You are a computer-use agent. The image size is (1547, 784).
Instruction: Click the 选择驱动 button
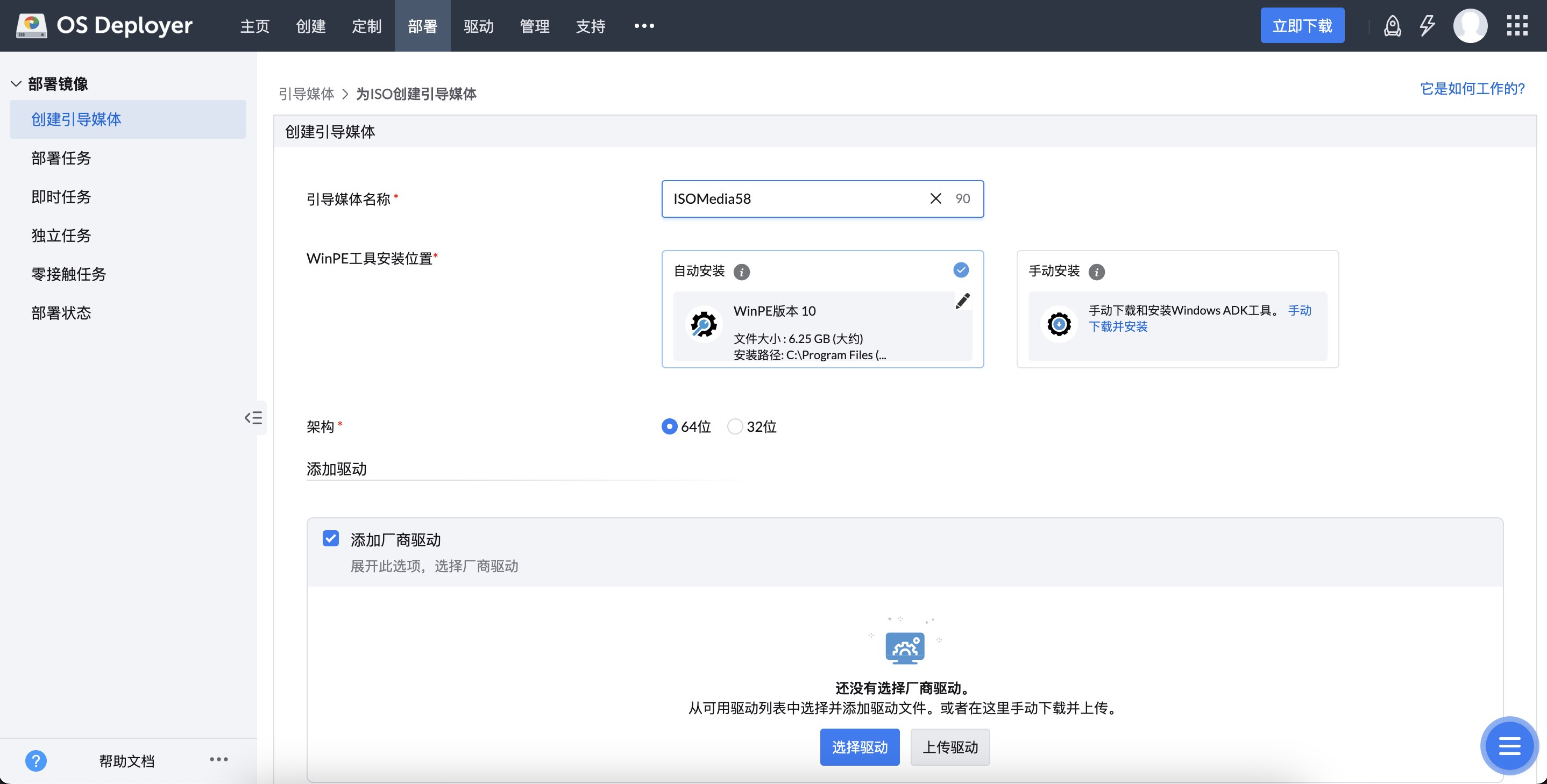860,747
